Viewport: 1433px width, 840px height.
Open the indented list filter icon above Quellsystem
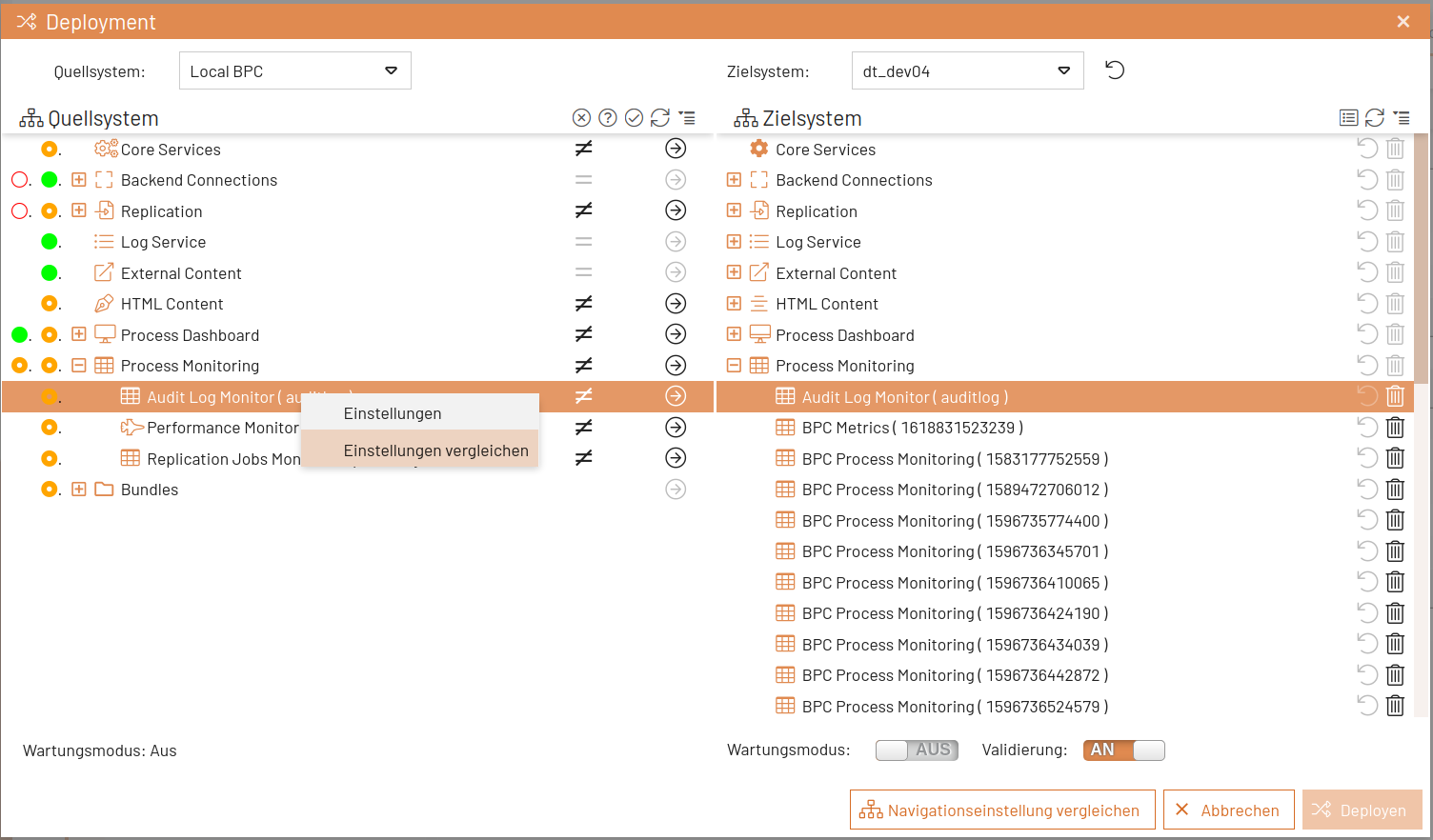(688, 117)
